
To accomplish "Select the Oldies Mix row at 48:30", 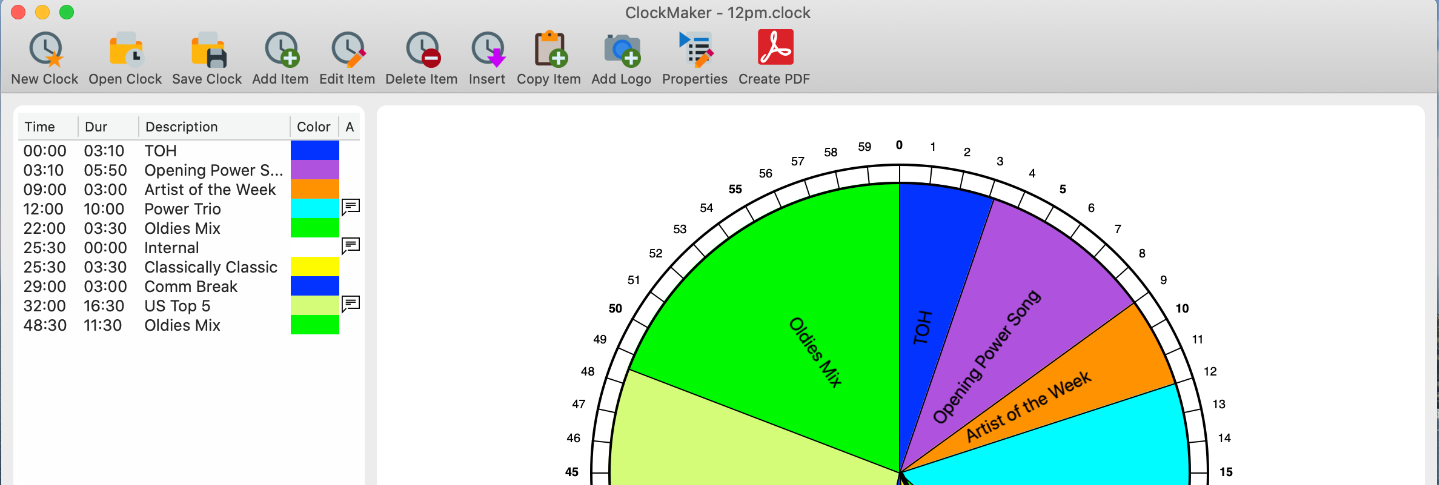I will coord(189,326).
